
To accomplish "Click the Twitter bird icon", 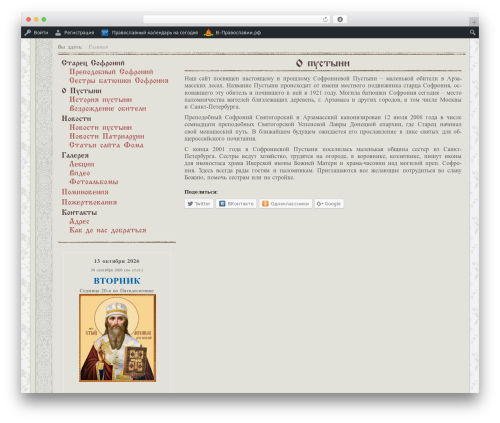I will [x=190, y=204].
